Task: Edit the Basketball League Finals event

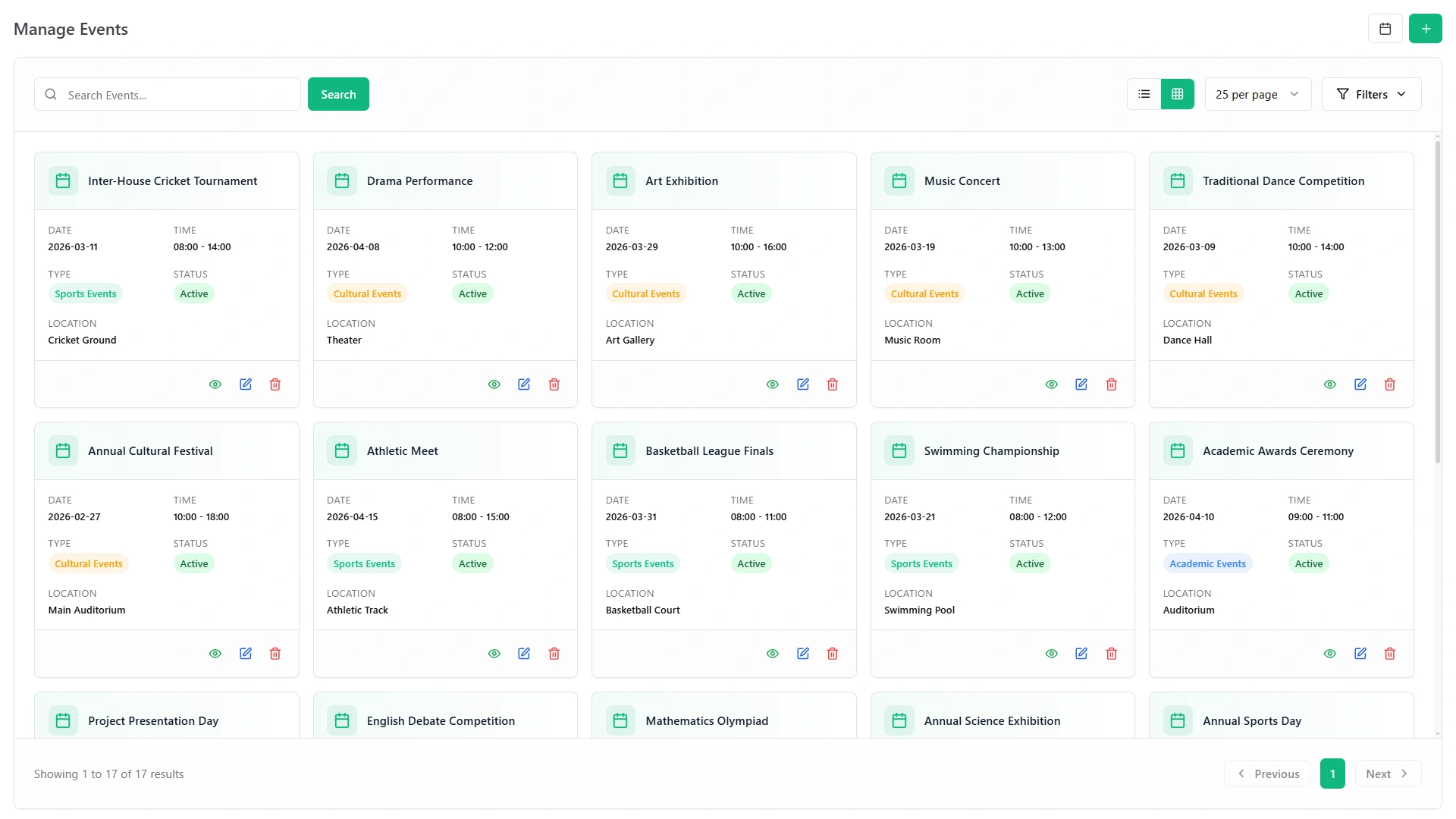Action: tap(803, 654)
